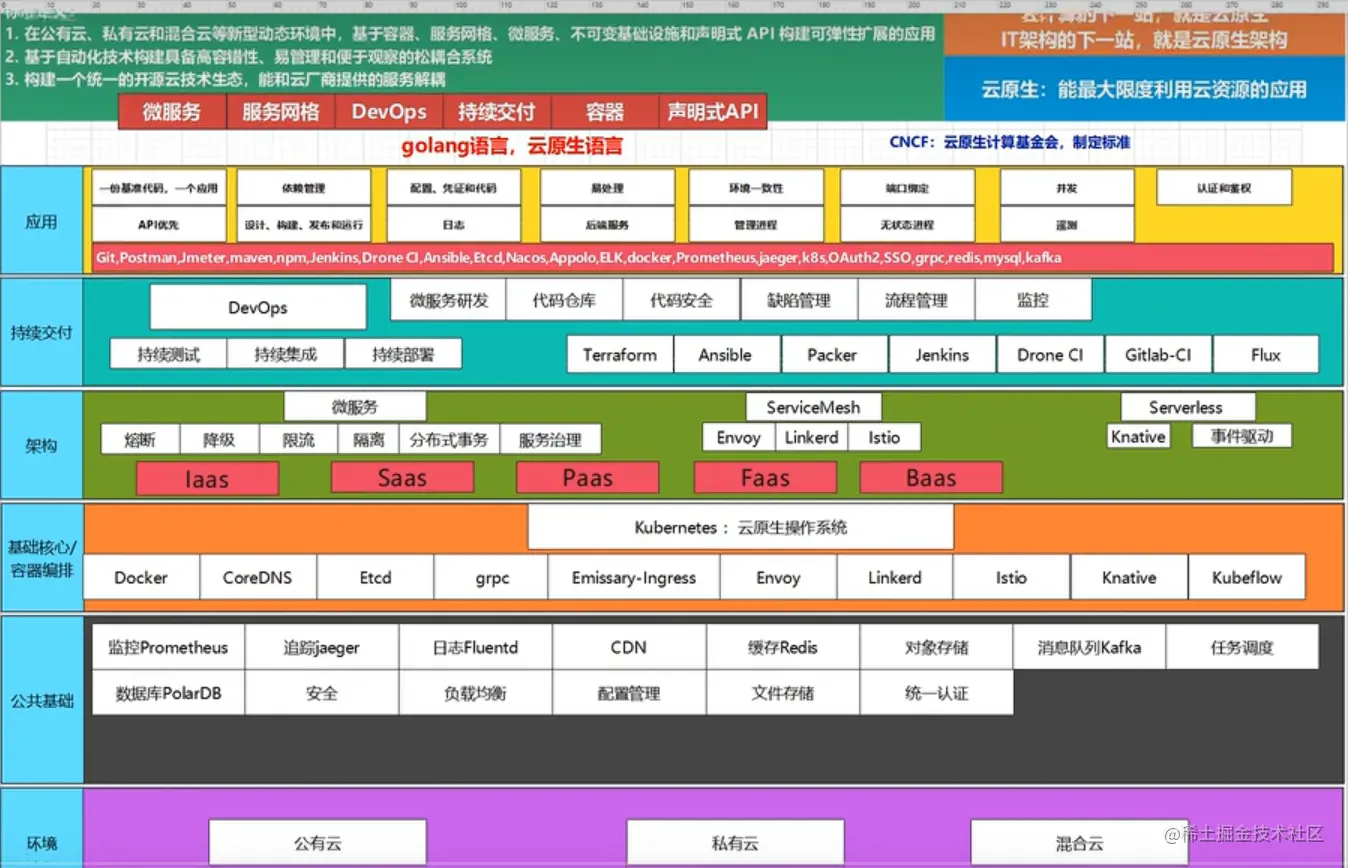The image size is (1348, 868).
Task: Click the 代码安全 box
Action: point(682,300)
